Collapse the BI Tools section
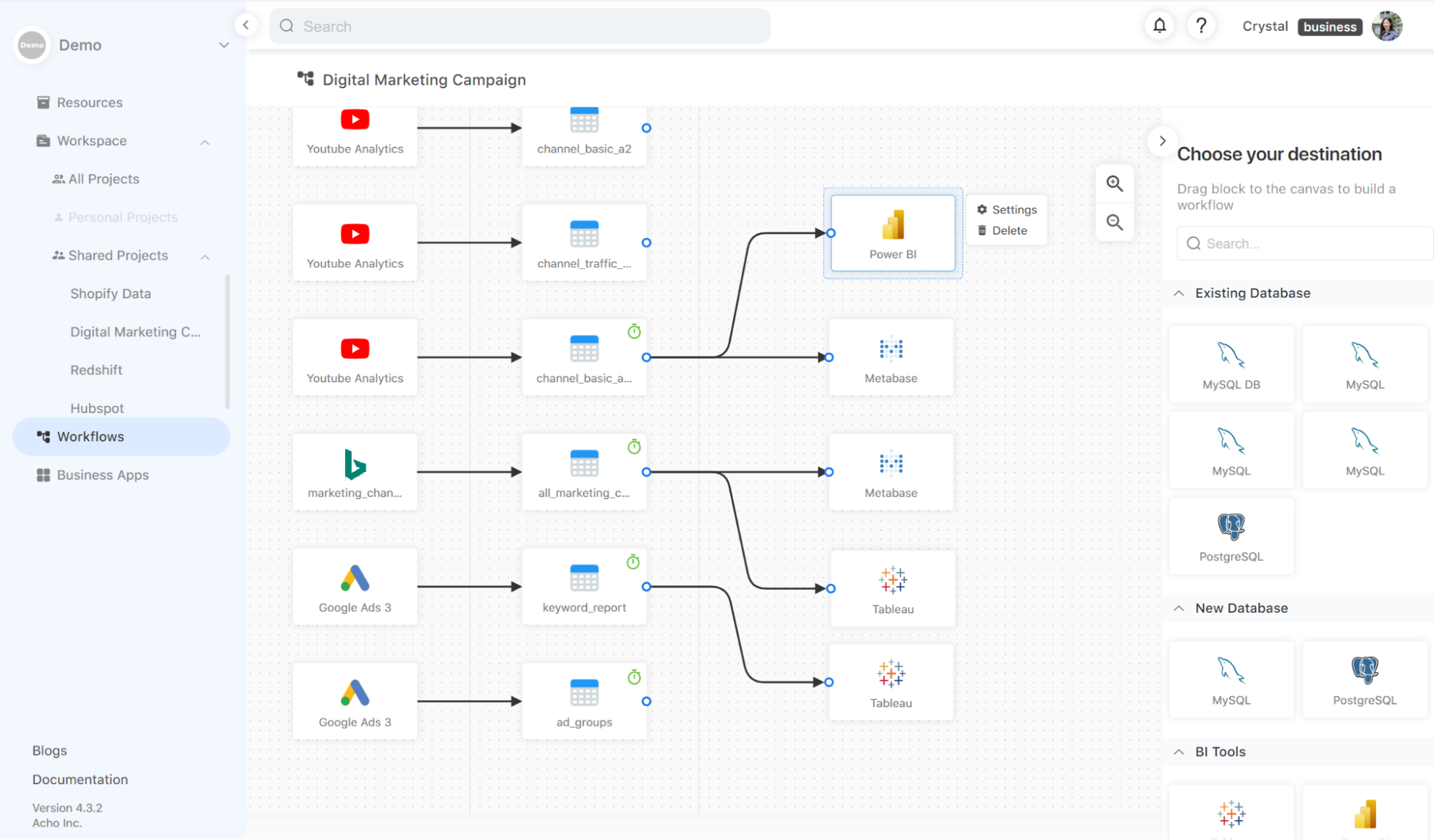This screenshot has width=1434, height=840. tap(1179, 752)
